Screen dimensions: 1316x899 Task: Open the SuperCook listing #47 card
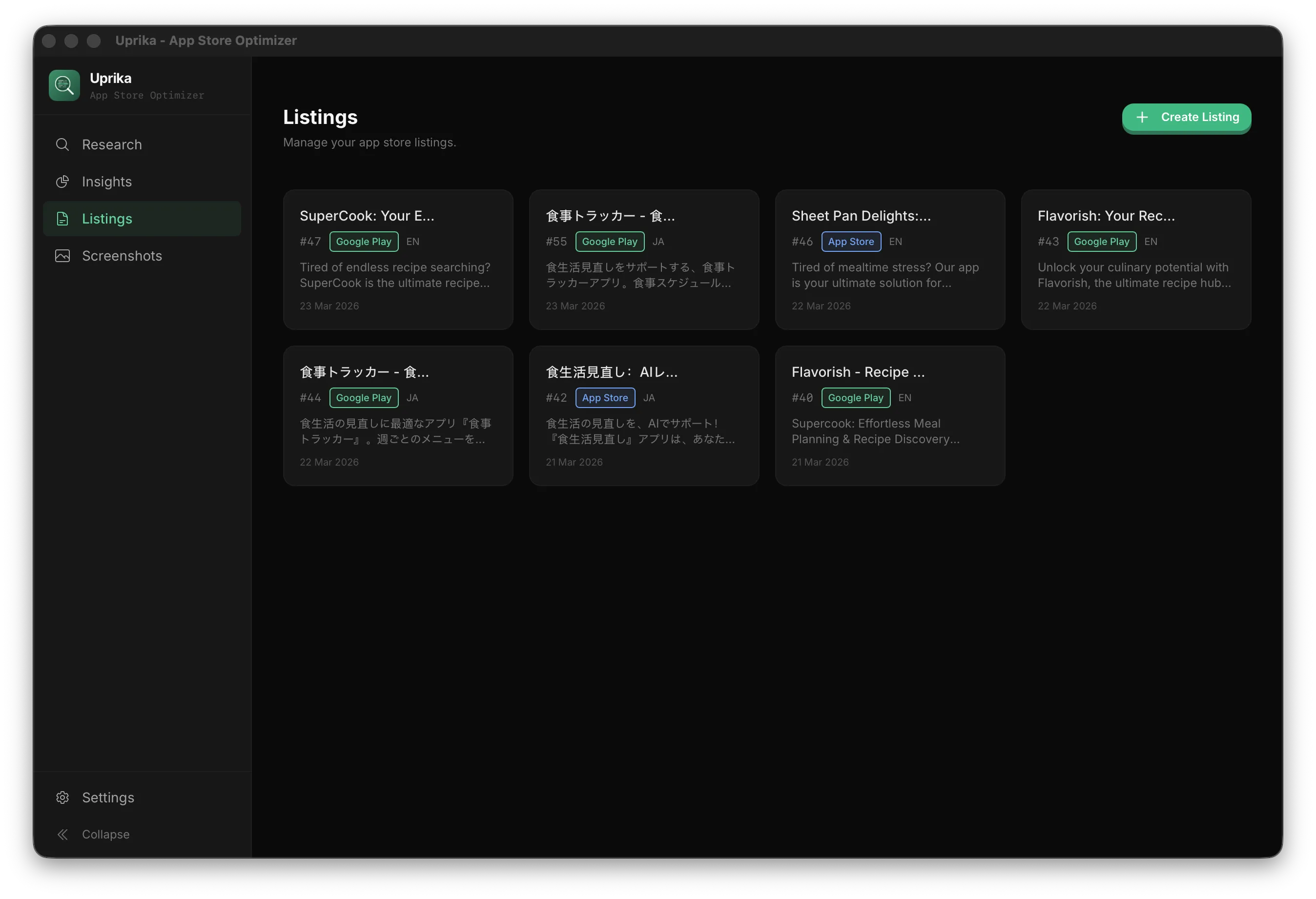[398, 260]
